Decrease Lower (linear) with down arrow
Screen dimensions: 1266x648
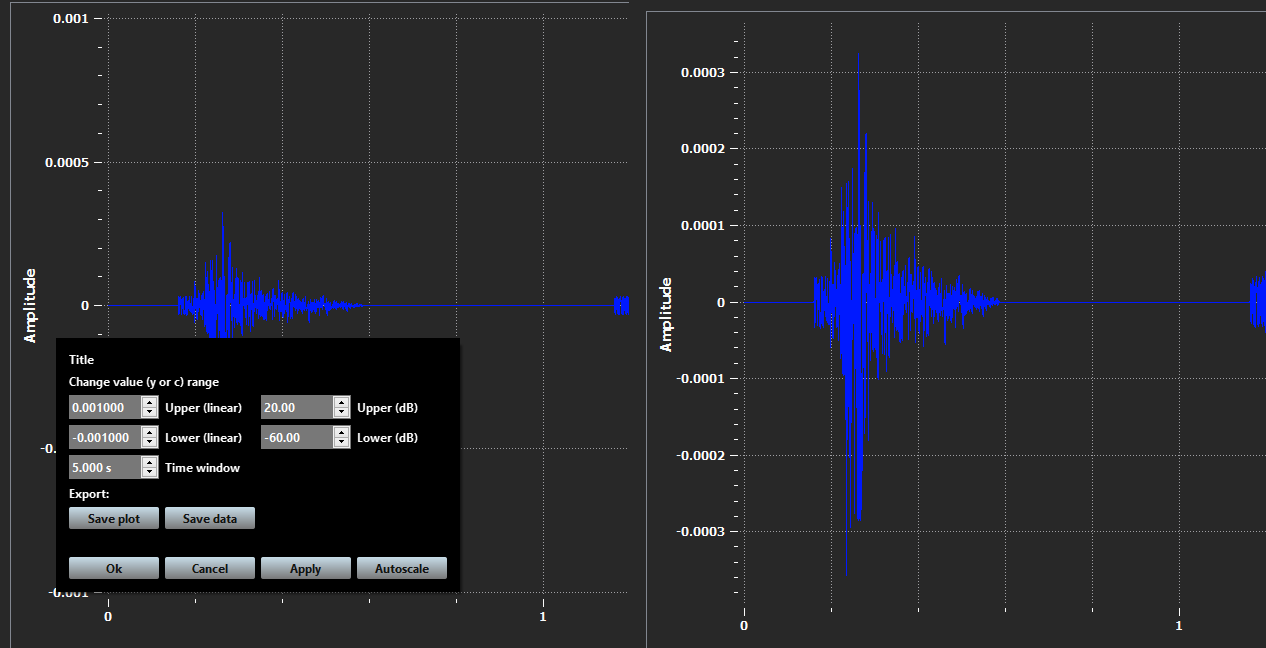[x=150, y=443]
